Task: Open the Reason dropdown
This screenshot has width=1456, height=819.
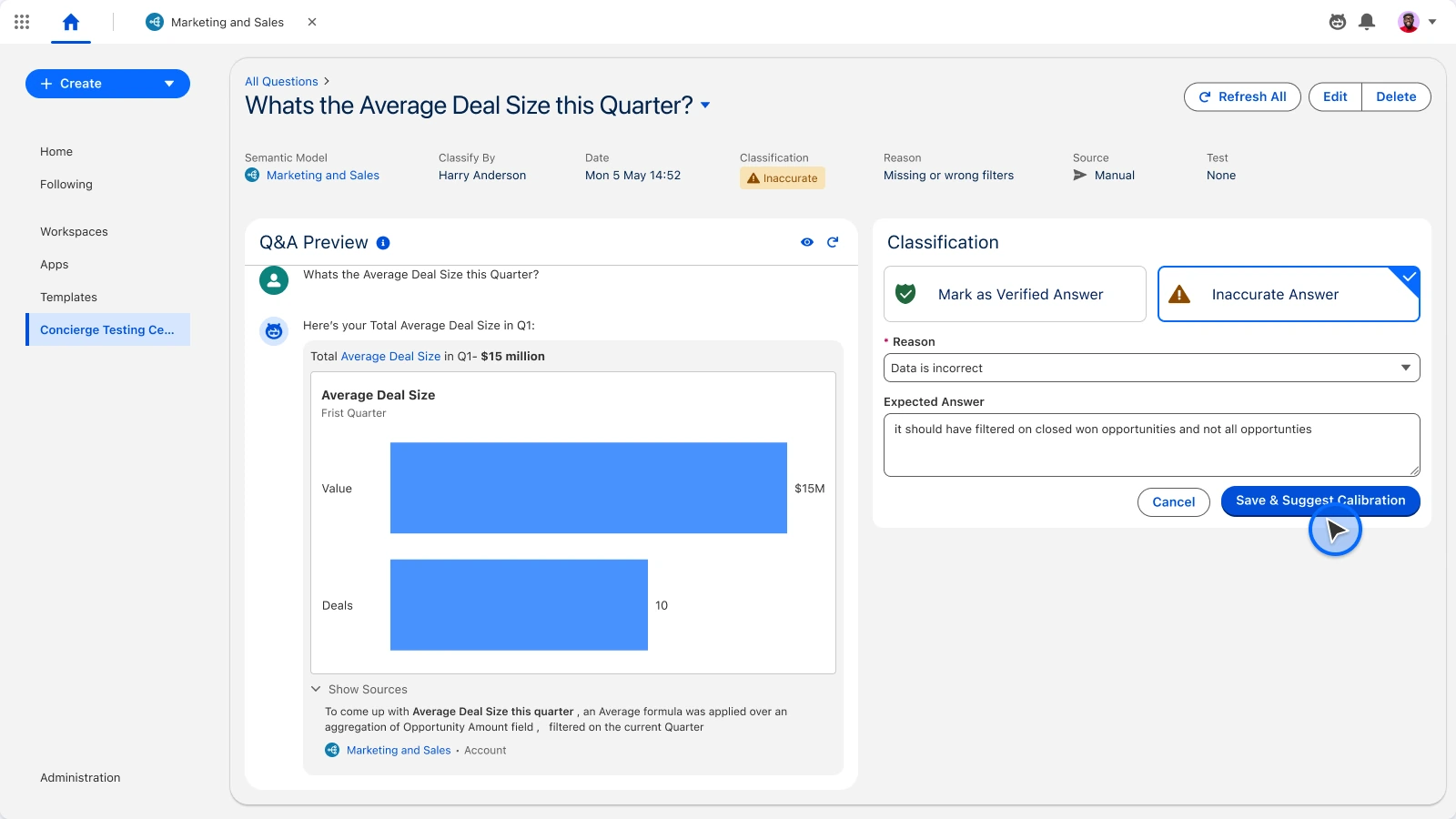Action: click(x=1152, y=368)
